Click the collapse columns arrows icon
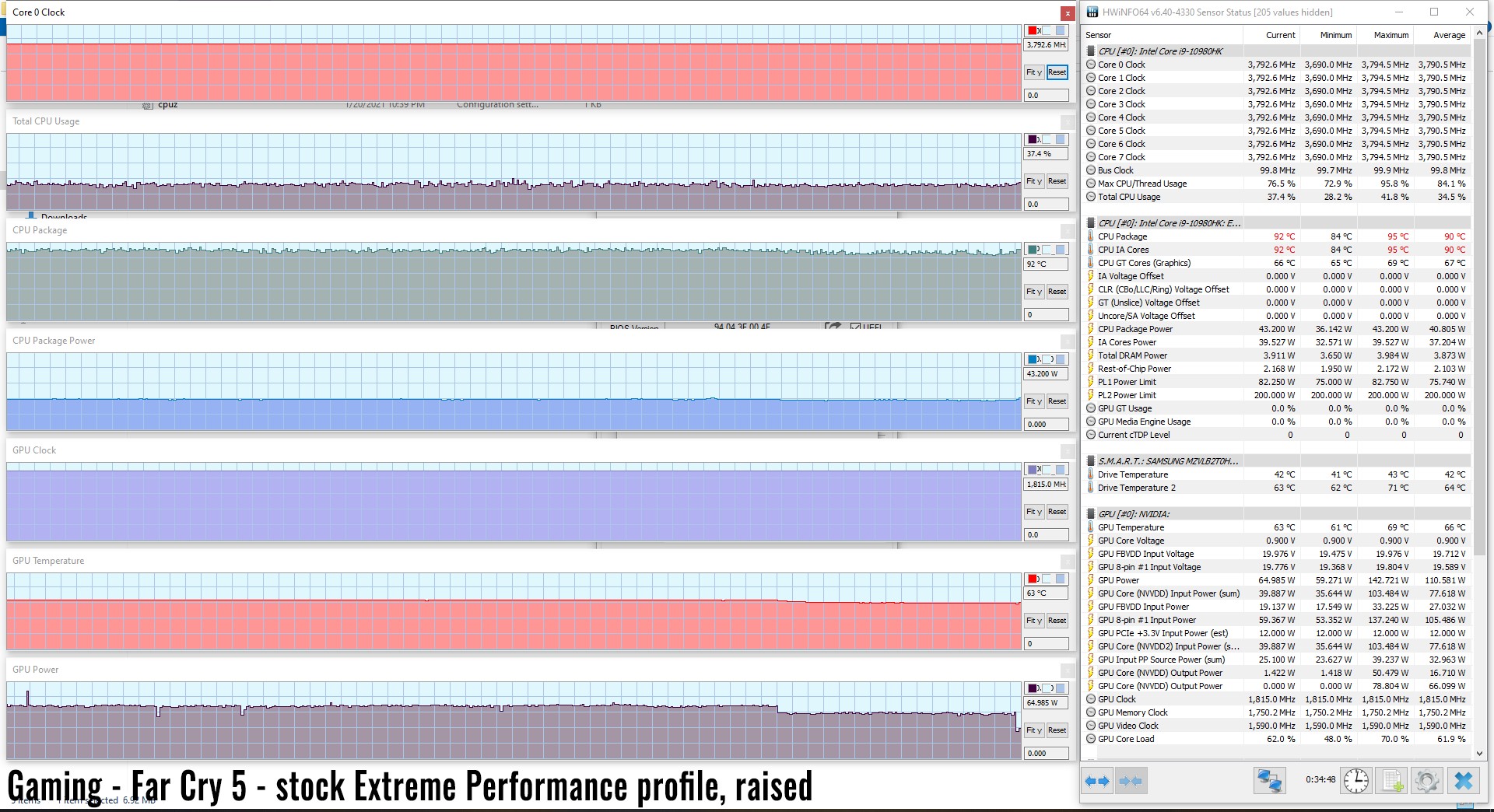The height and width of the screenshot is (812, 1494). (x=1131, y=781)
